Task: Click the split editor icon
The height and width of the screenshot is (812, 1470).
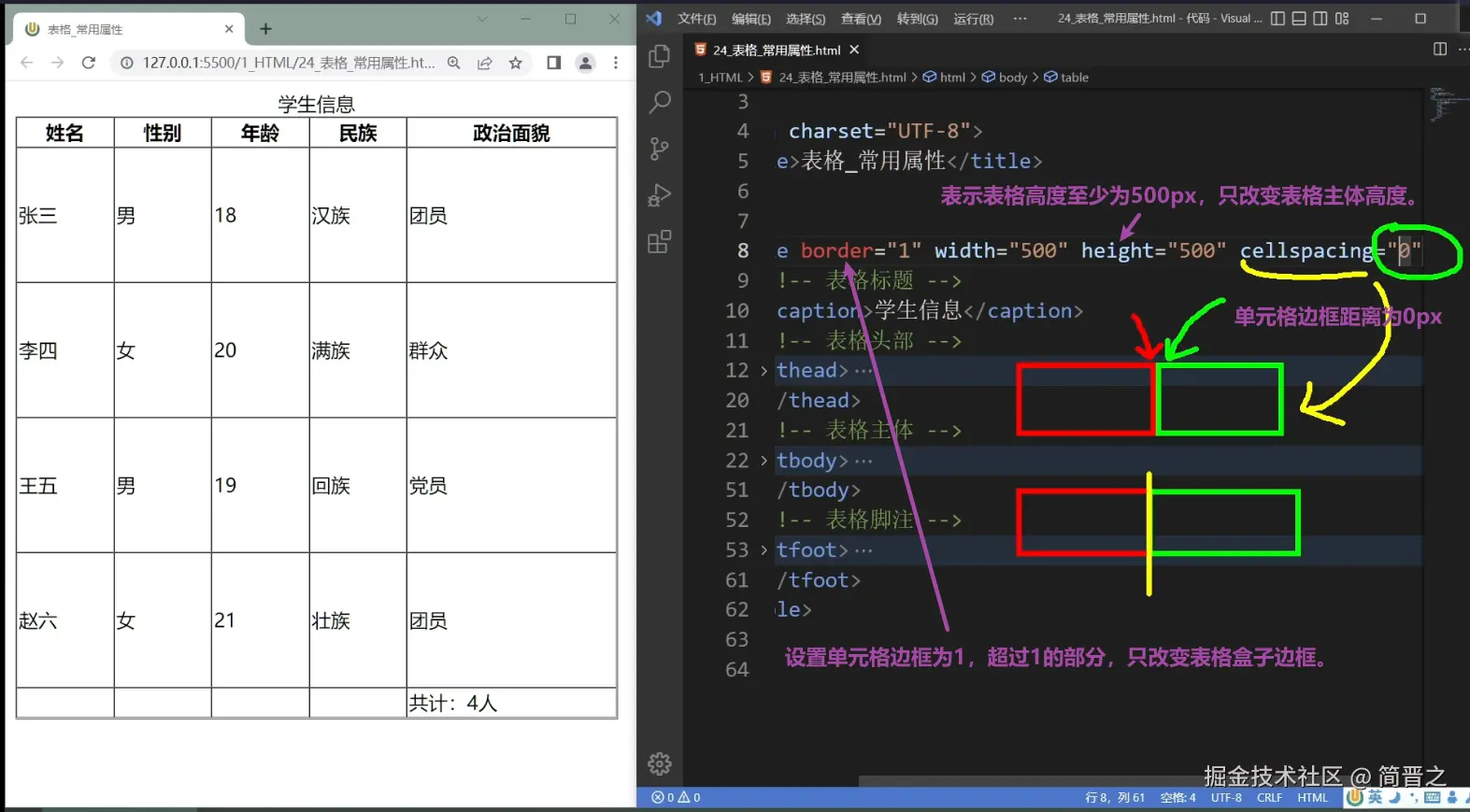Action: pyautogui.click(x=1440, y=49)
